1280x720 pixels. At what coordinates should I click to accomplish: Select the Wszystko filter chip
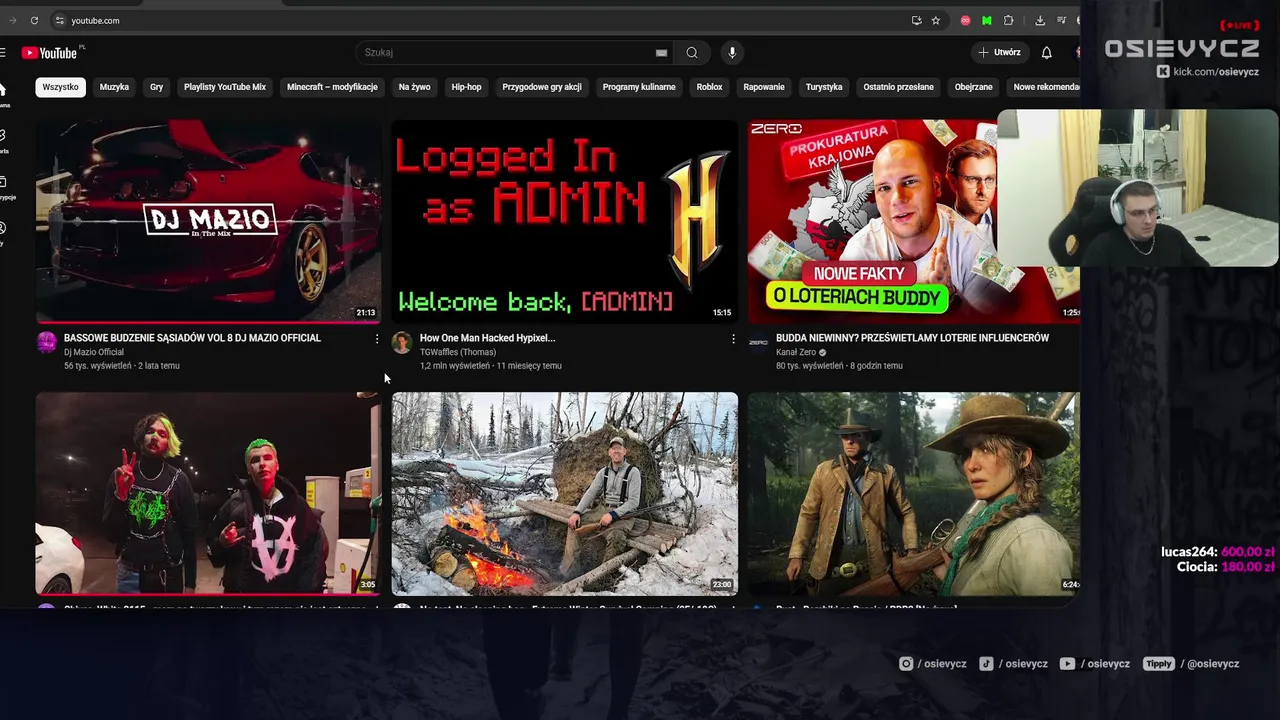coord(60,87)
